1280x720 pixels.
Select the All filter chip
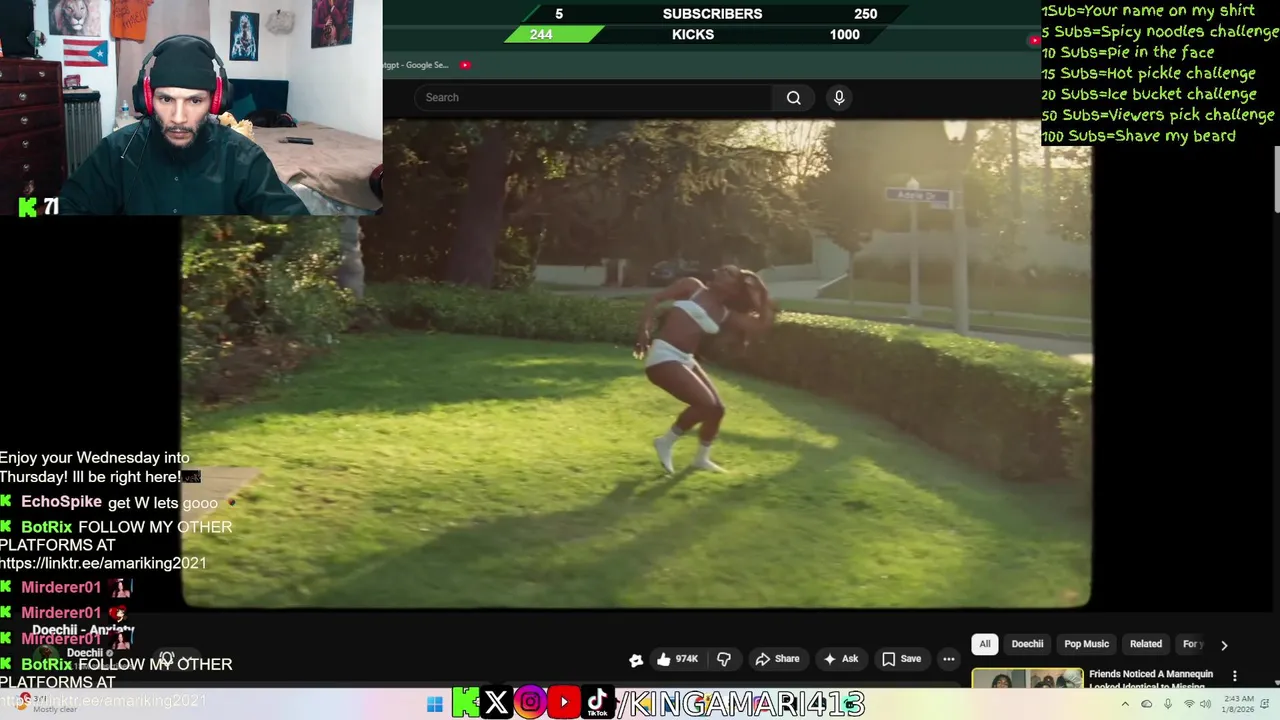tap(985, 644)
